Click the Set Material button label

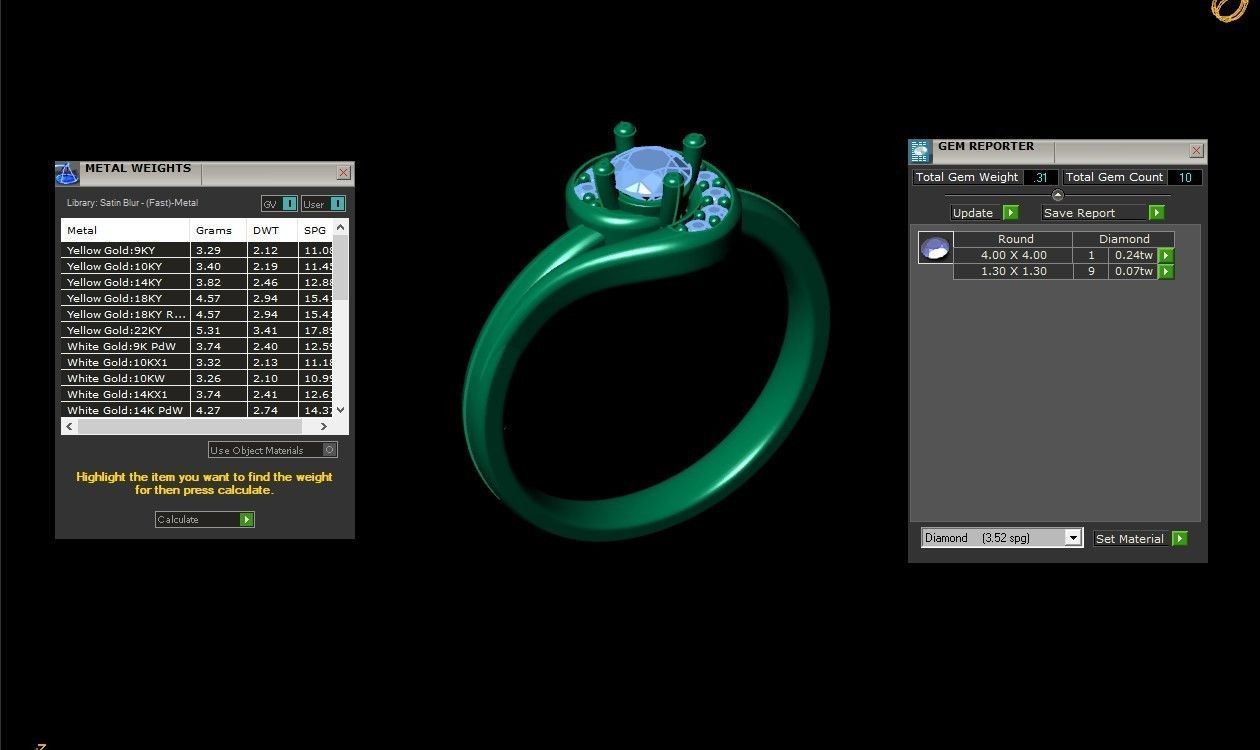[1130, 539]
